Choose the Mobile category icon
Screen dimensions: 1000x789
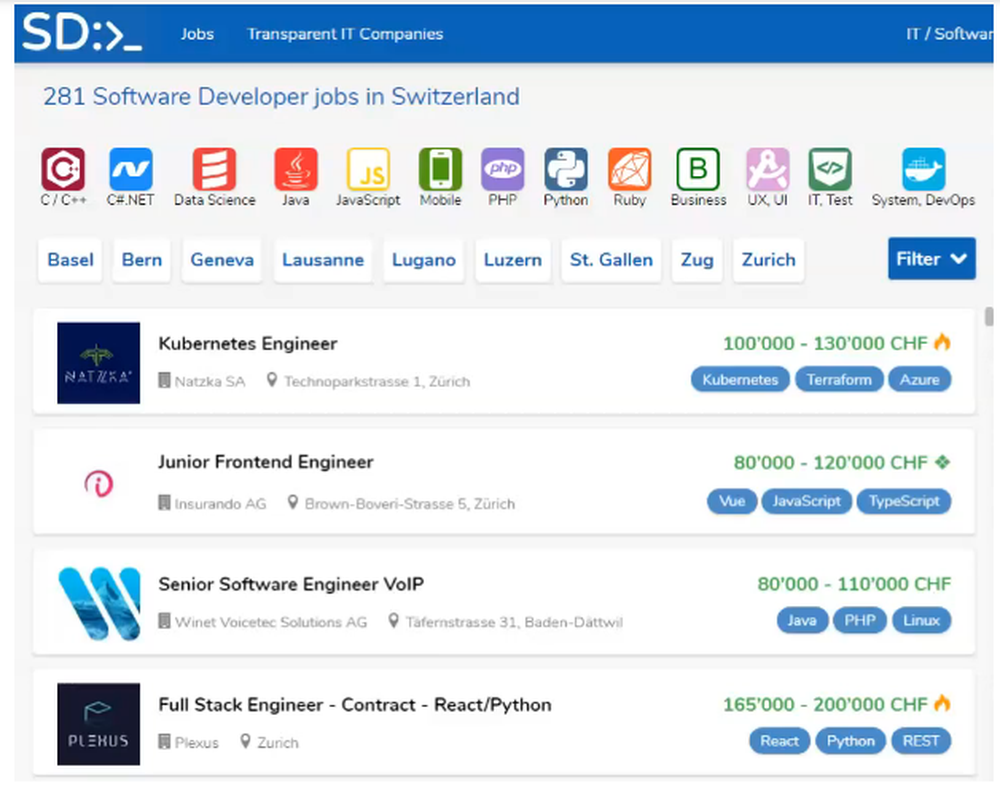tap(440, 169)
